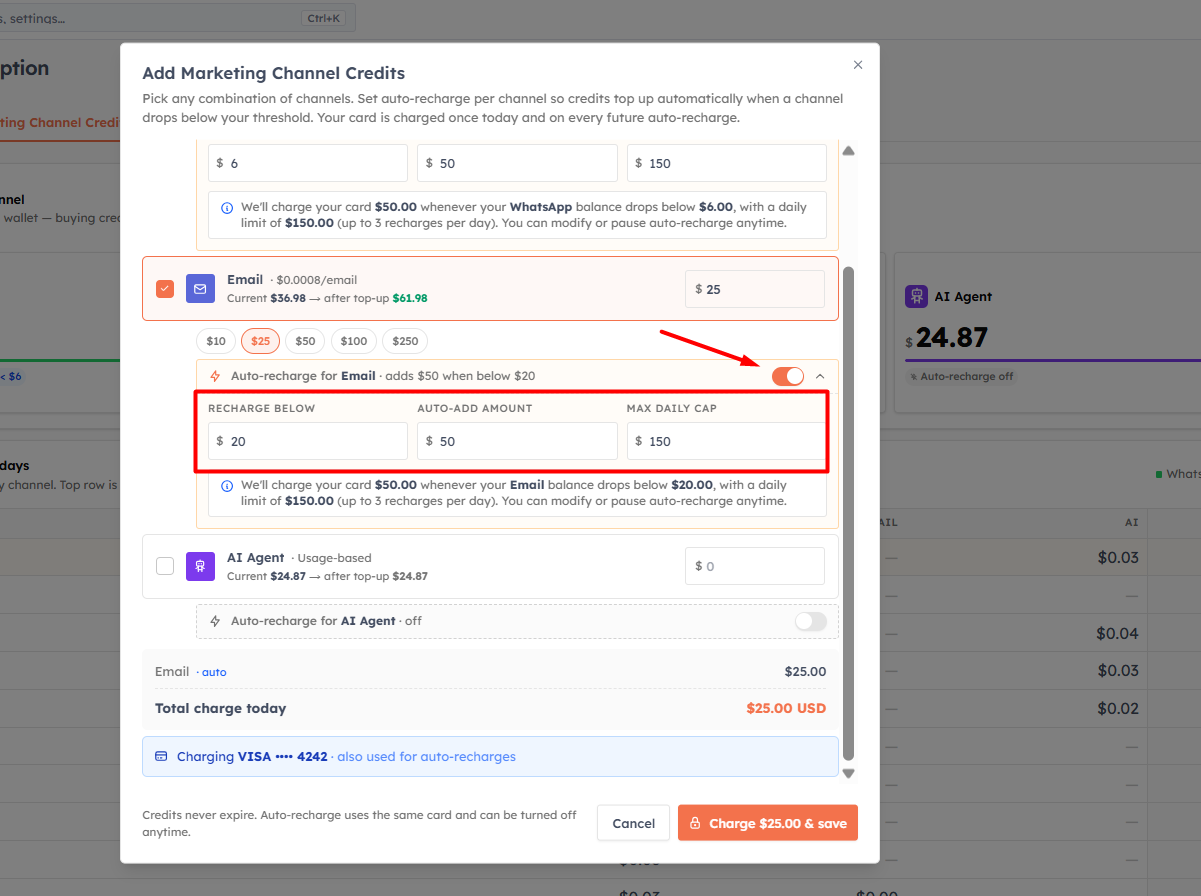The height and width of the screenshot is (896, 1201).
Task: Turn off the Email auto-recharge toggle
Action: point(788,376)
